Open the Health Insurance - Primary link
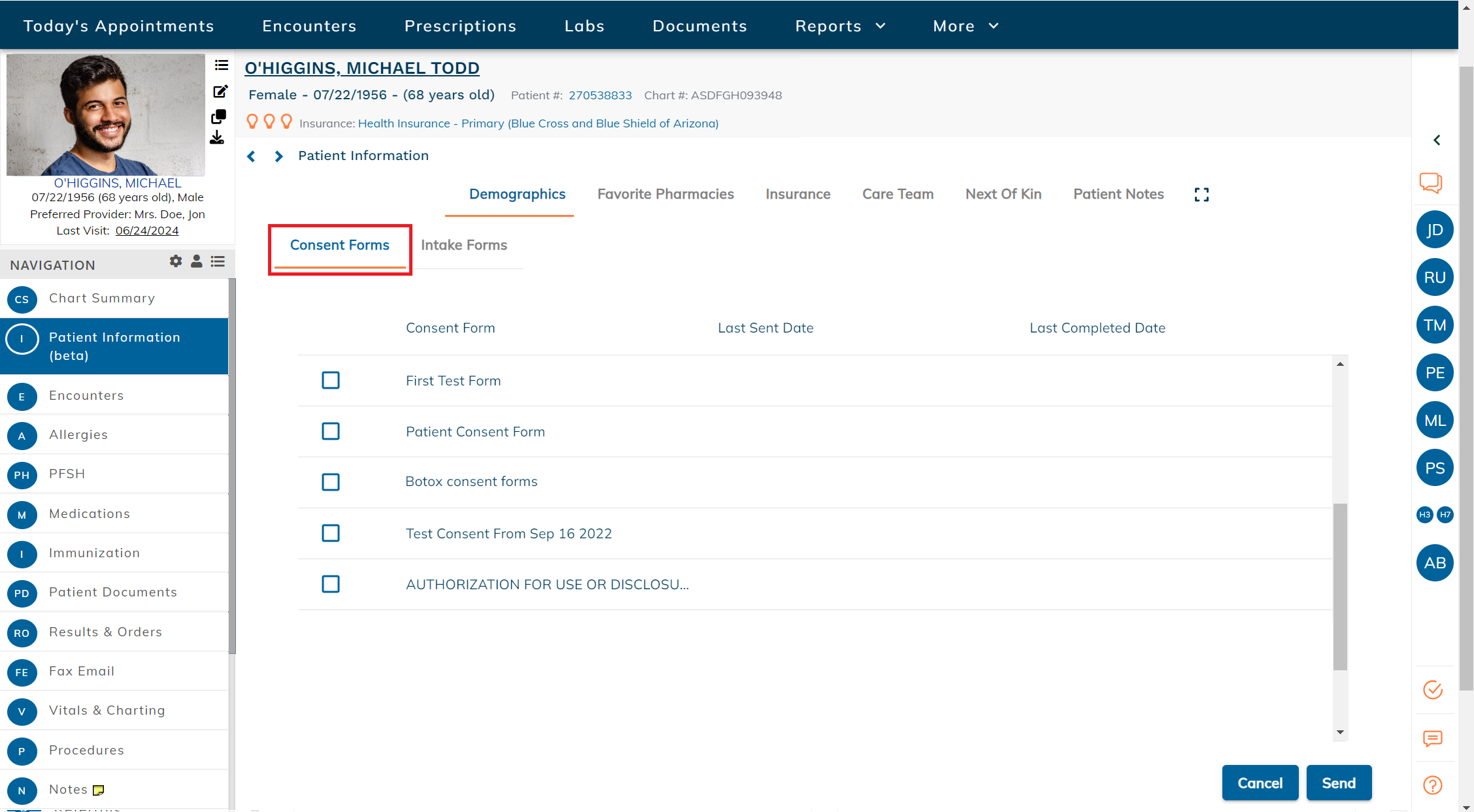Screen dimensions: 1474x812 pyautogui.click(x=538, y=123)
